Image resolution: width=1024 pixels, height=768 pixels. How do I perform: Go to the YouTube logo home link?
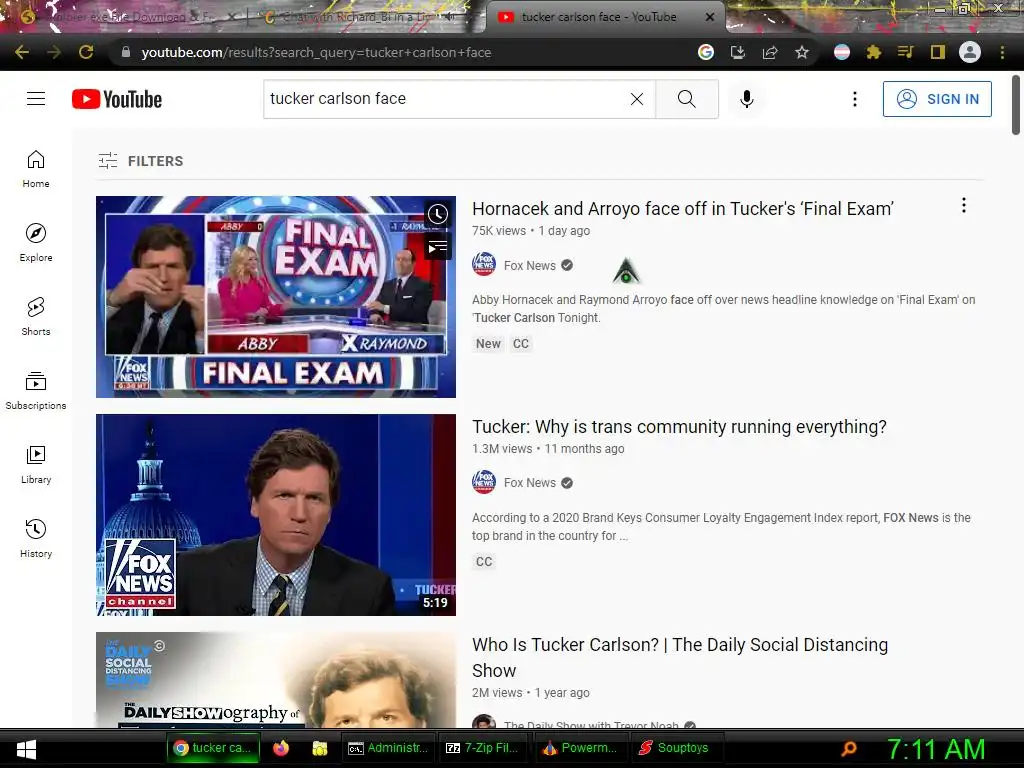[x=117, y=99]
